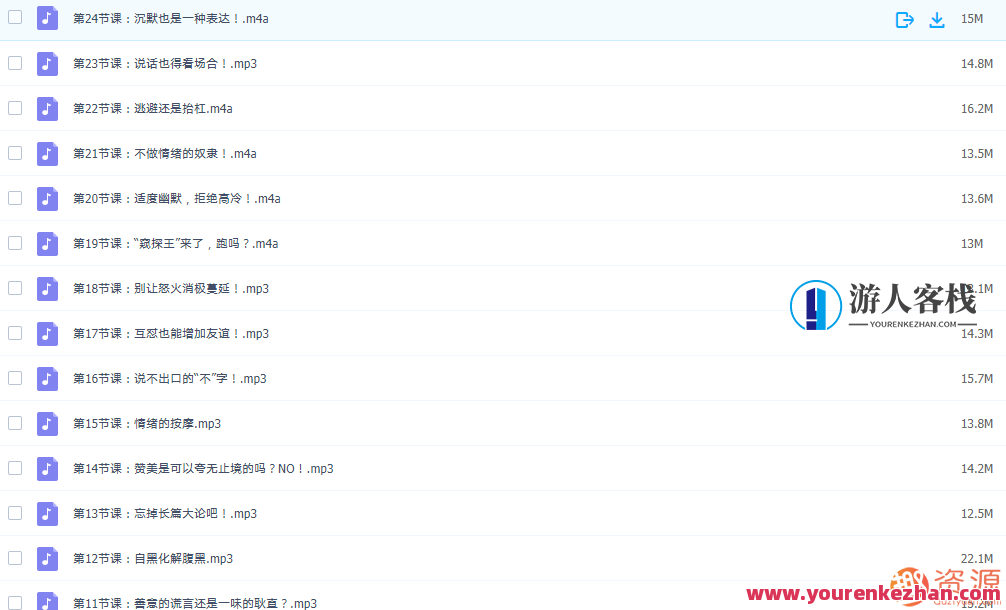Click the 第12节课：自黑化解腹黑.mp3 file name
Viewport: 1006px width, 610px height.
(x=153, y=559)
